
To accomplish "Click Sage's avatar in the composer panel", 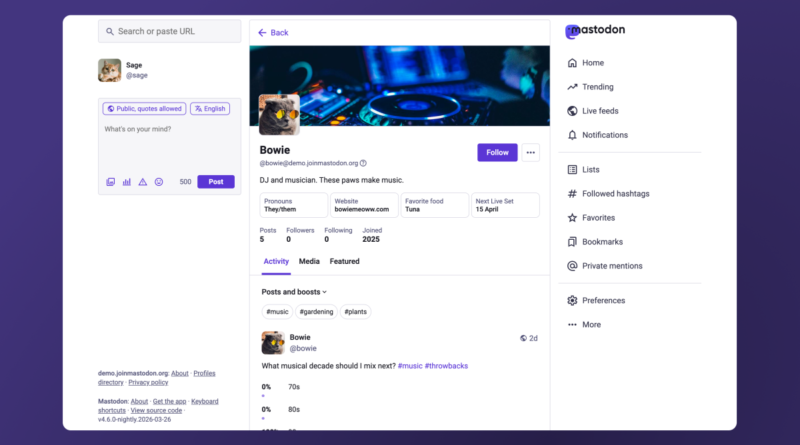I will tap(110, 70).
